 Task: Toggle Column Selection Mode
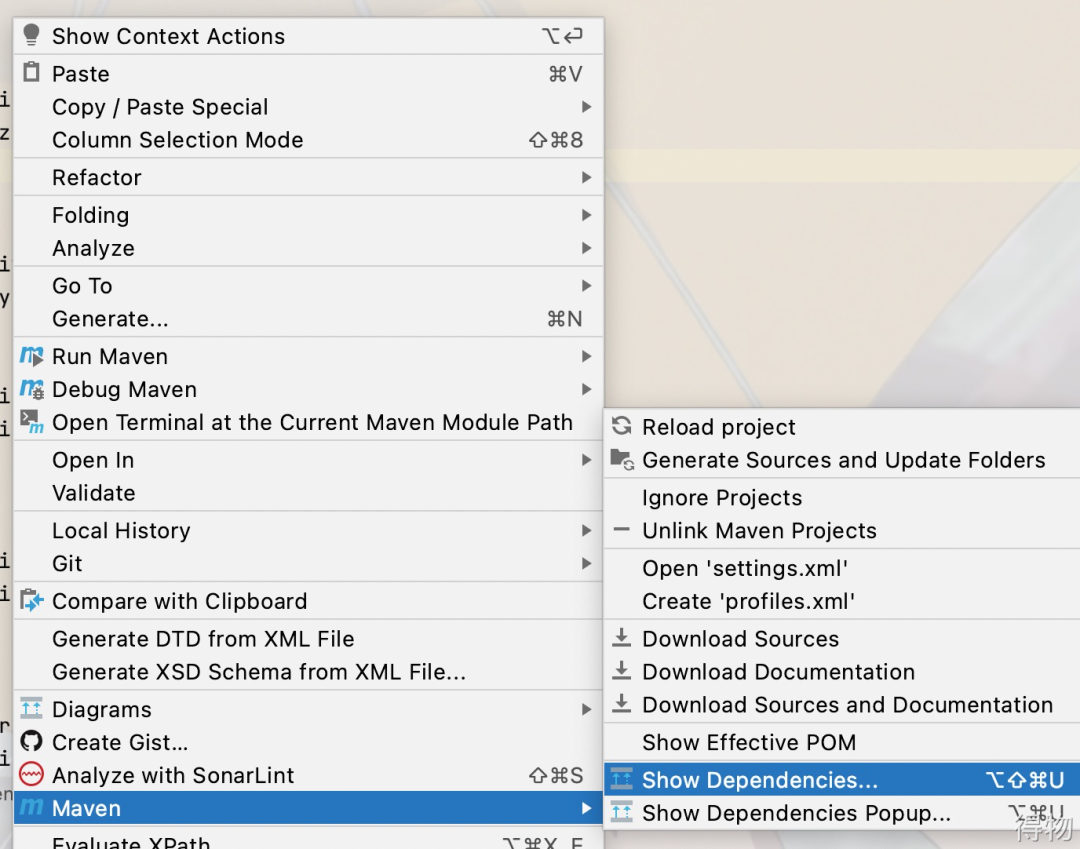[177, 140]
